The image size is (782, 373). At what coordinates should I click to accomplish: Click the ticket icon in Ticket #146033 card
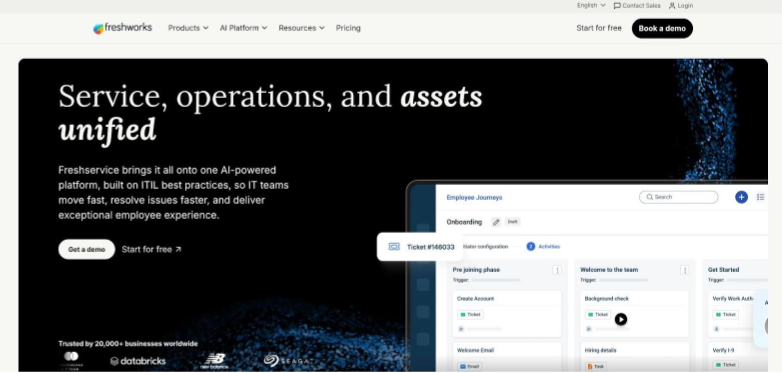tap(394, 247)
